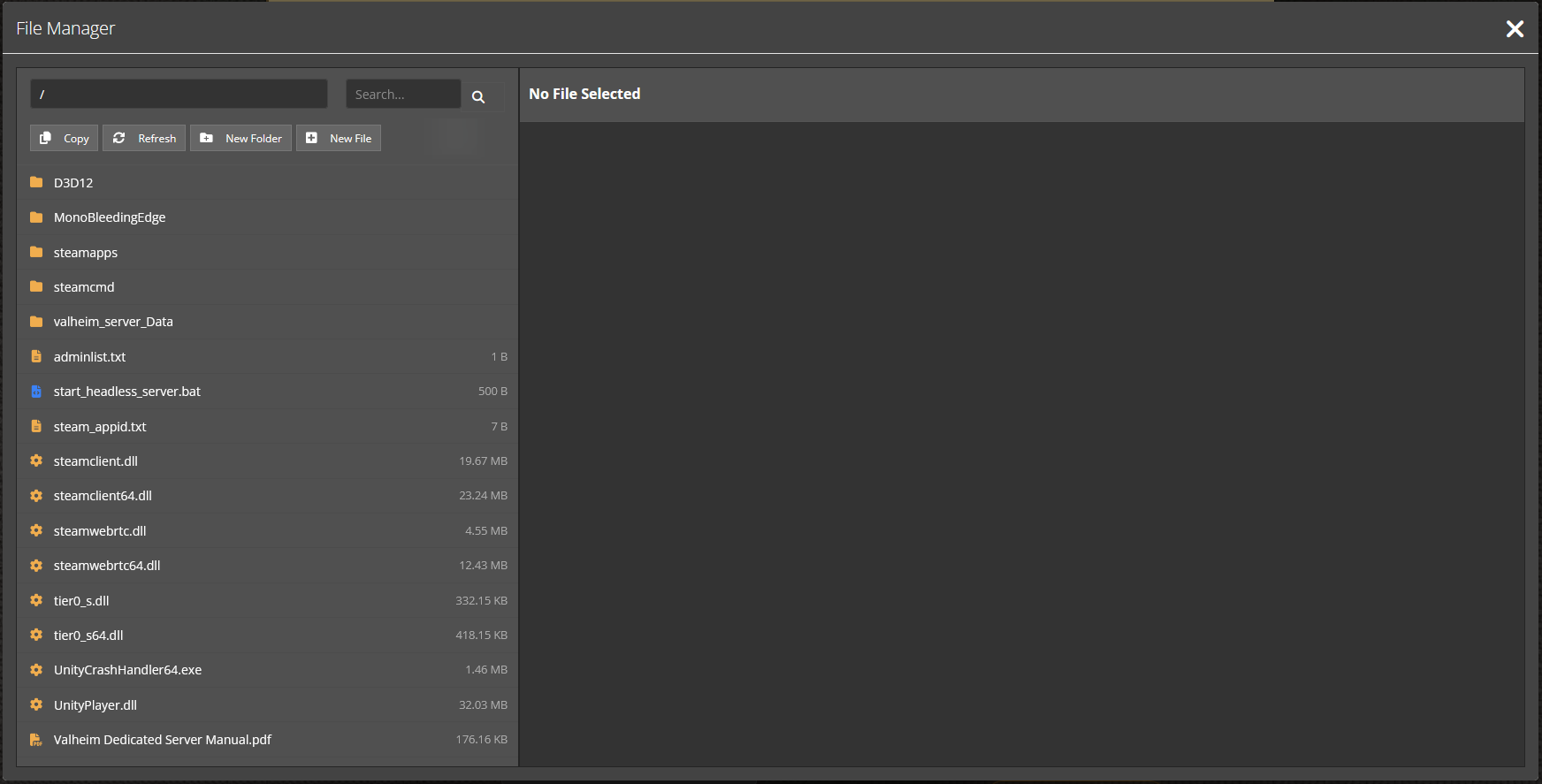The height and width of the screenshot is (784, 1542).
Task: Click the PDF icon for Valheim Manual
Action: (36, 740)
